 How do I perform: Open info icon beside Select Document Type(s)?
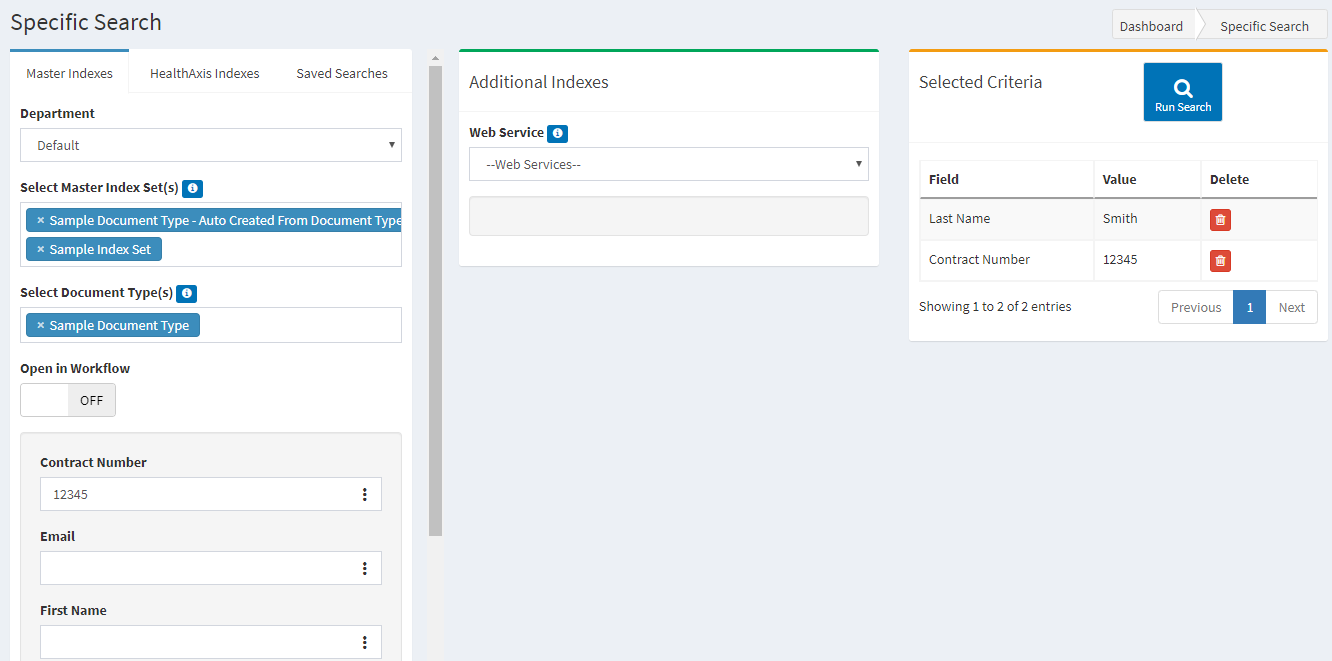(x=187, y=294)
